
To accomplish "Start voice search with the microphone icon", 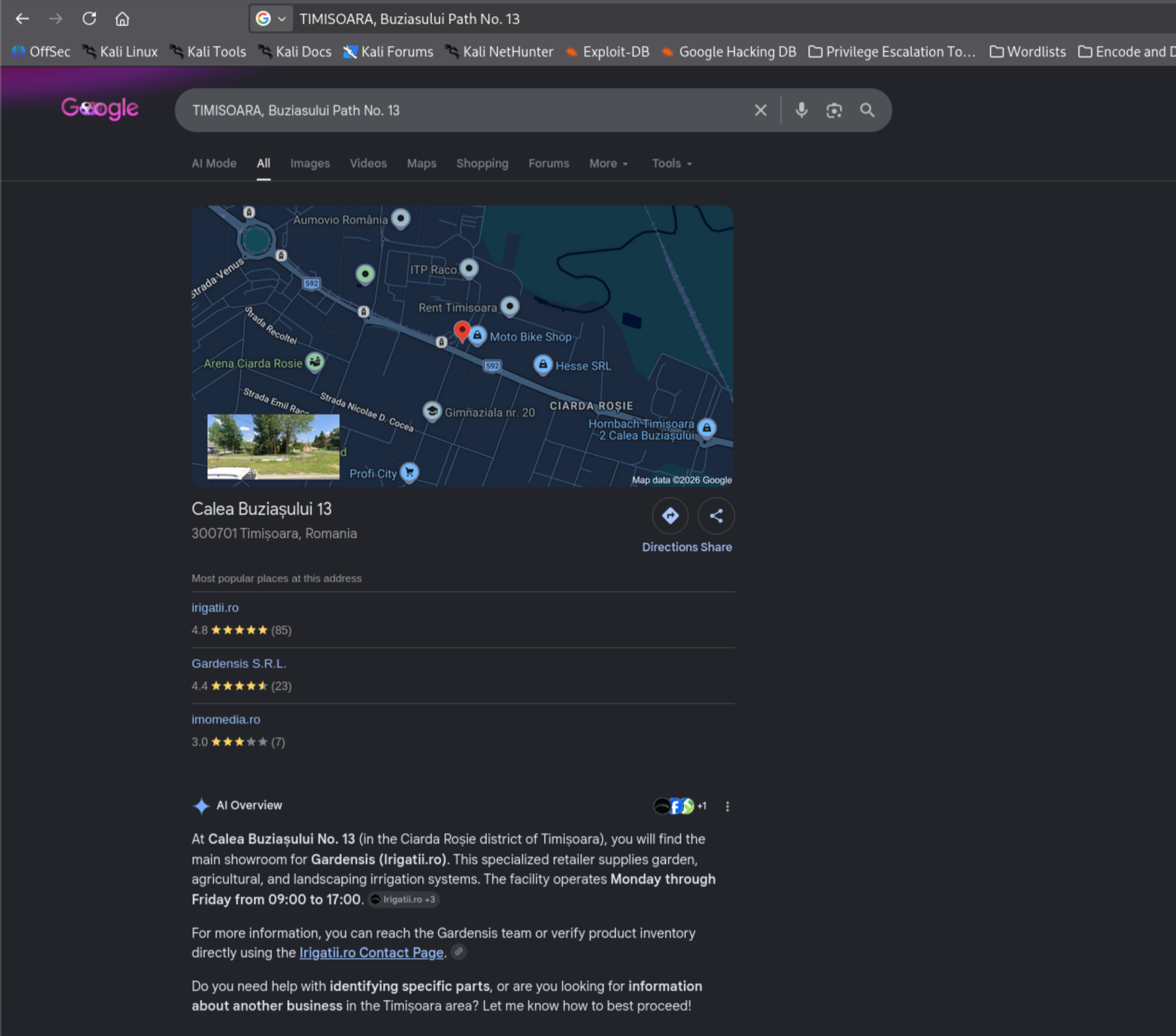I will [801, 110].
